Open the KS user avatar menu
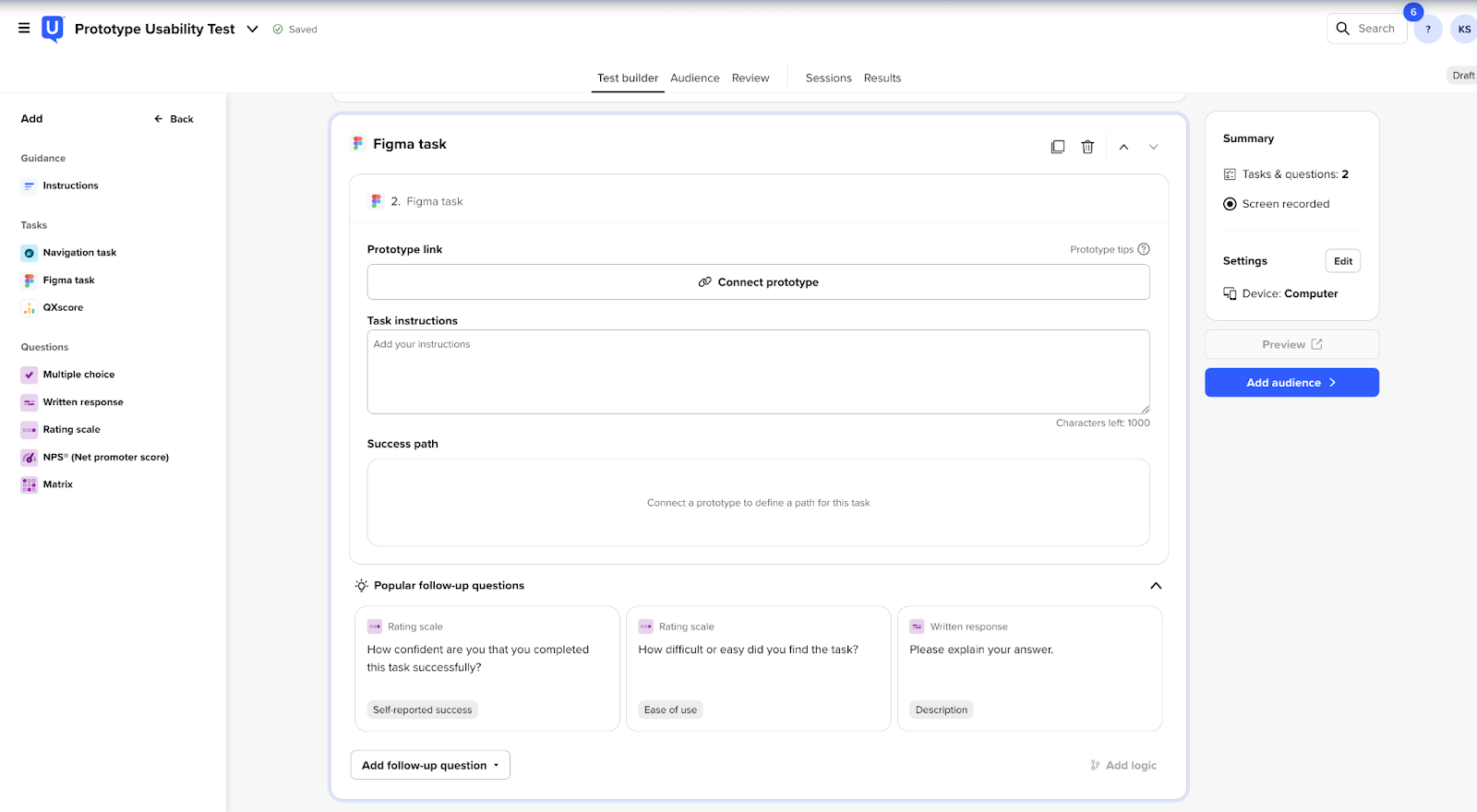The height and width of the screenshot is (812, 1477). coord(1464,30)
